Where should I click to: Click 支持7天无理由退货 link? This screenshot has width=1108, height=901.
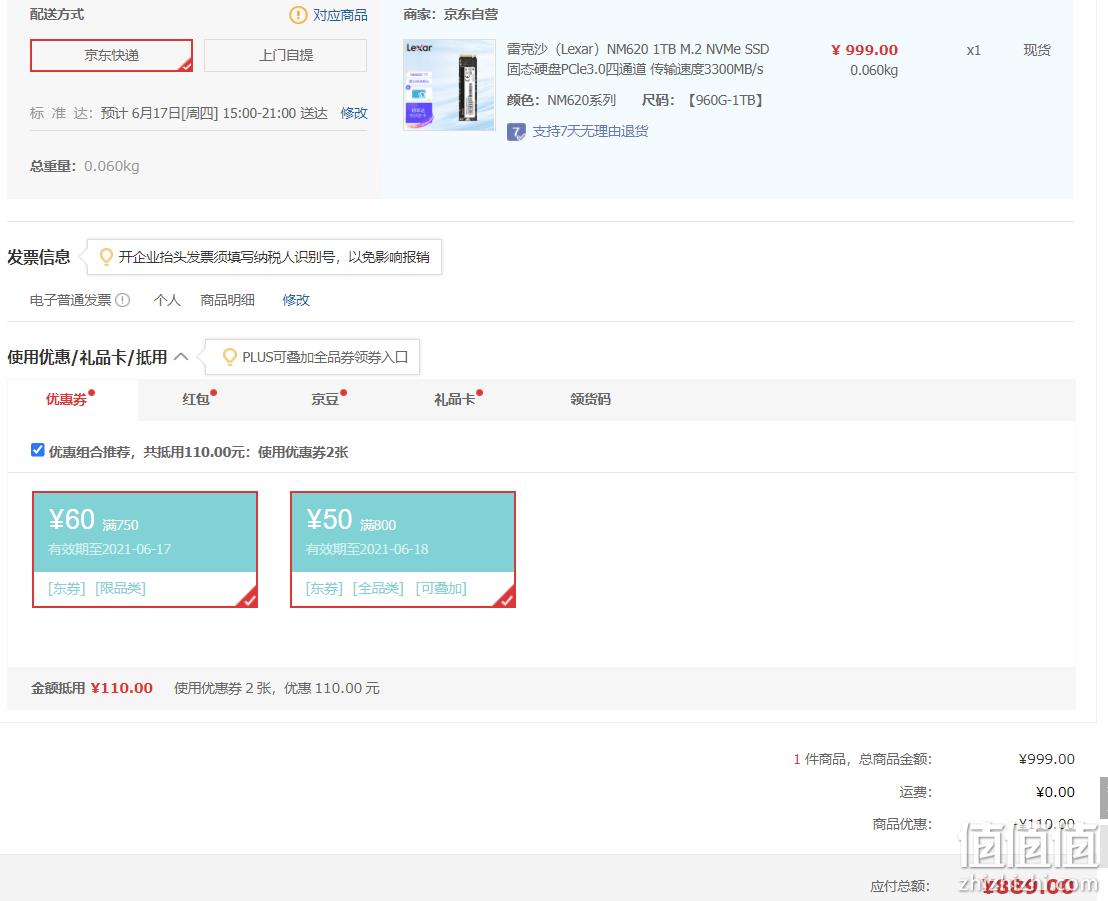590,131
